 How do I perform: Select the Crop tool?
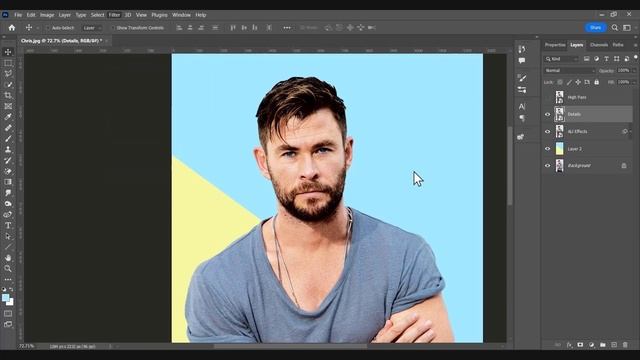pos(8,96)
